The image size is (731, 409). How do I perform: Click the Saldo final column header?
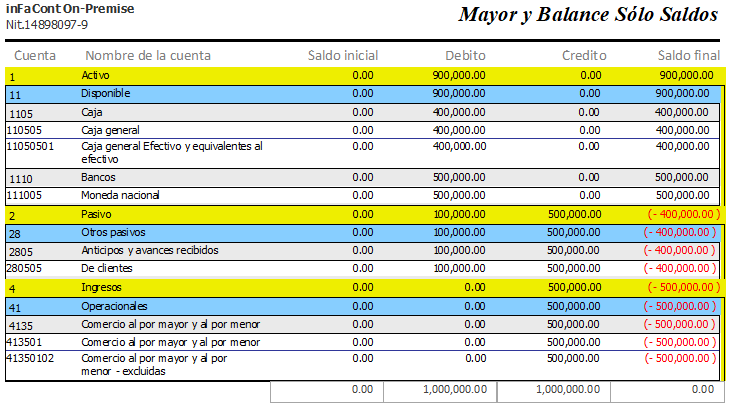(x=689, y=55)
